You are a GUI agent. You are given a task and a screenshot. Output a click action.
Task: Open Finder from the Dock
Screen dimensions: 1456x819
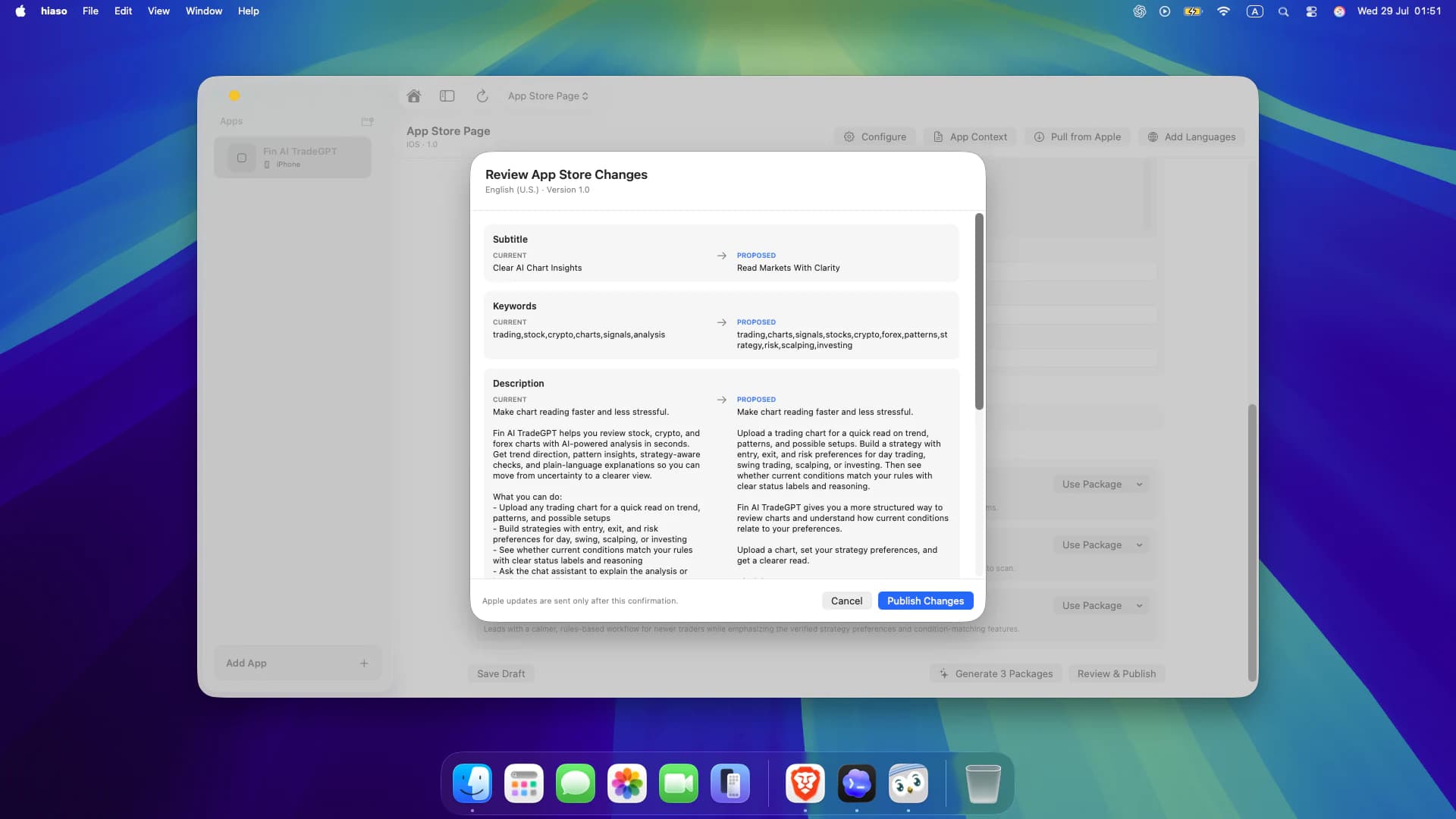point(472,783)
